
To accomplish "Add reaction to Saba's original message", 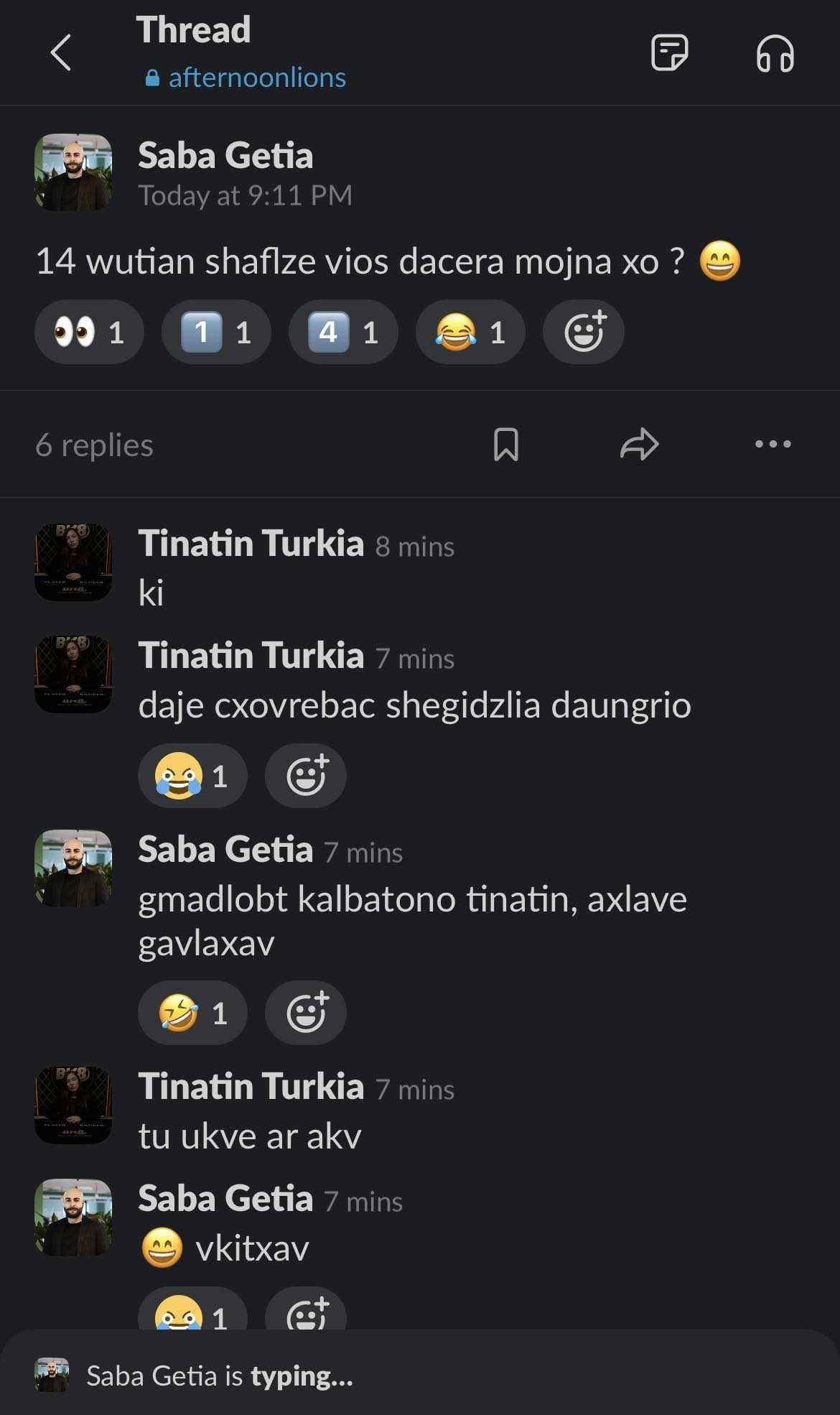I will coord(584,332).
